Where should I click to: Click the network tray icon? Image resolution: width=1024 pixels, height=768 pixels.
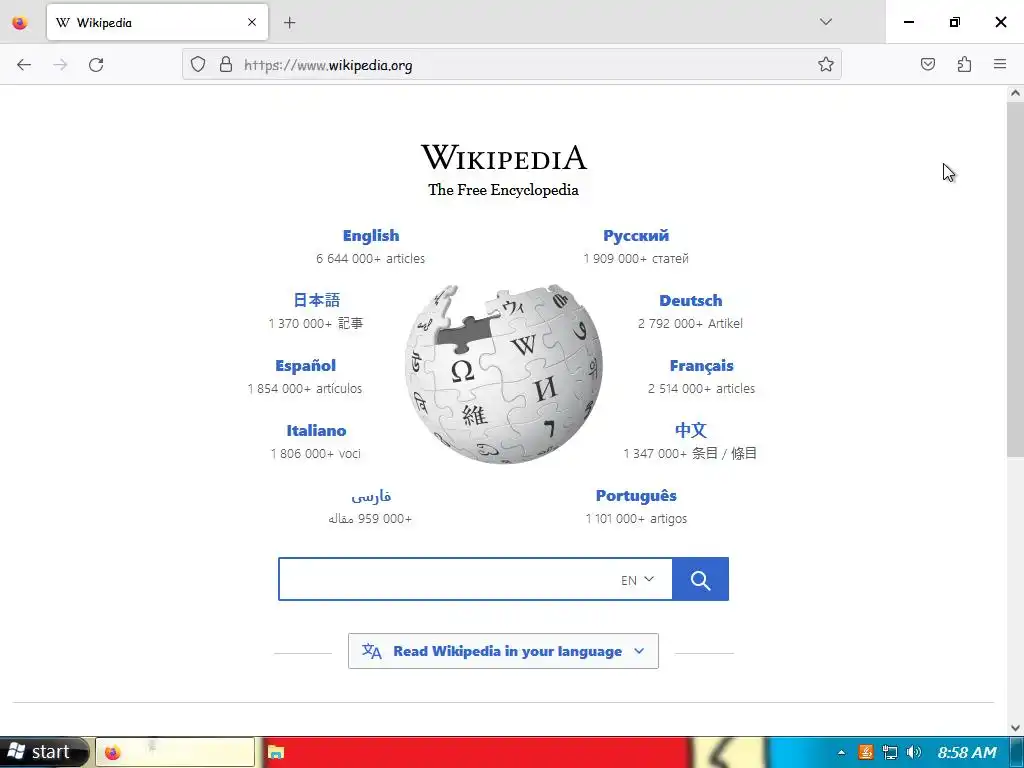coord(889,752)
